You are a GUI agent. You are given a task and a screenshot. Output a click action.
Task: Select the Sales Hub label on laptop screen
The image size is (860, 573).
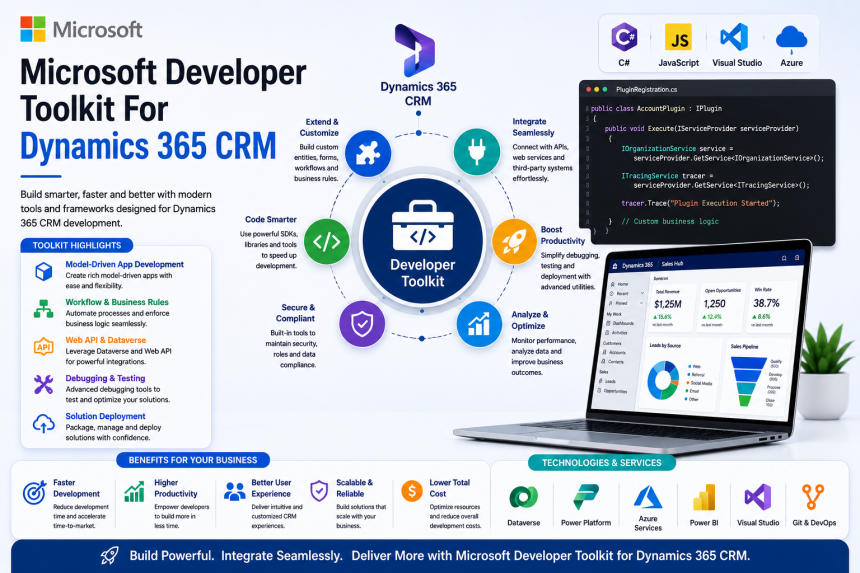(x=672, y=264)
